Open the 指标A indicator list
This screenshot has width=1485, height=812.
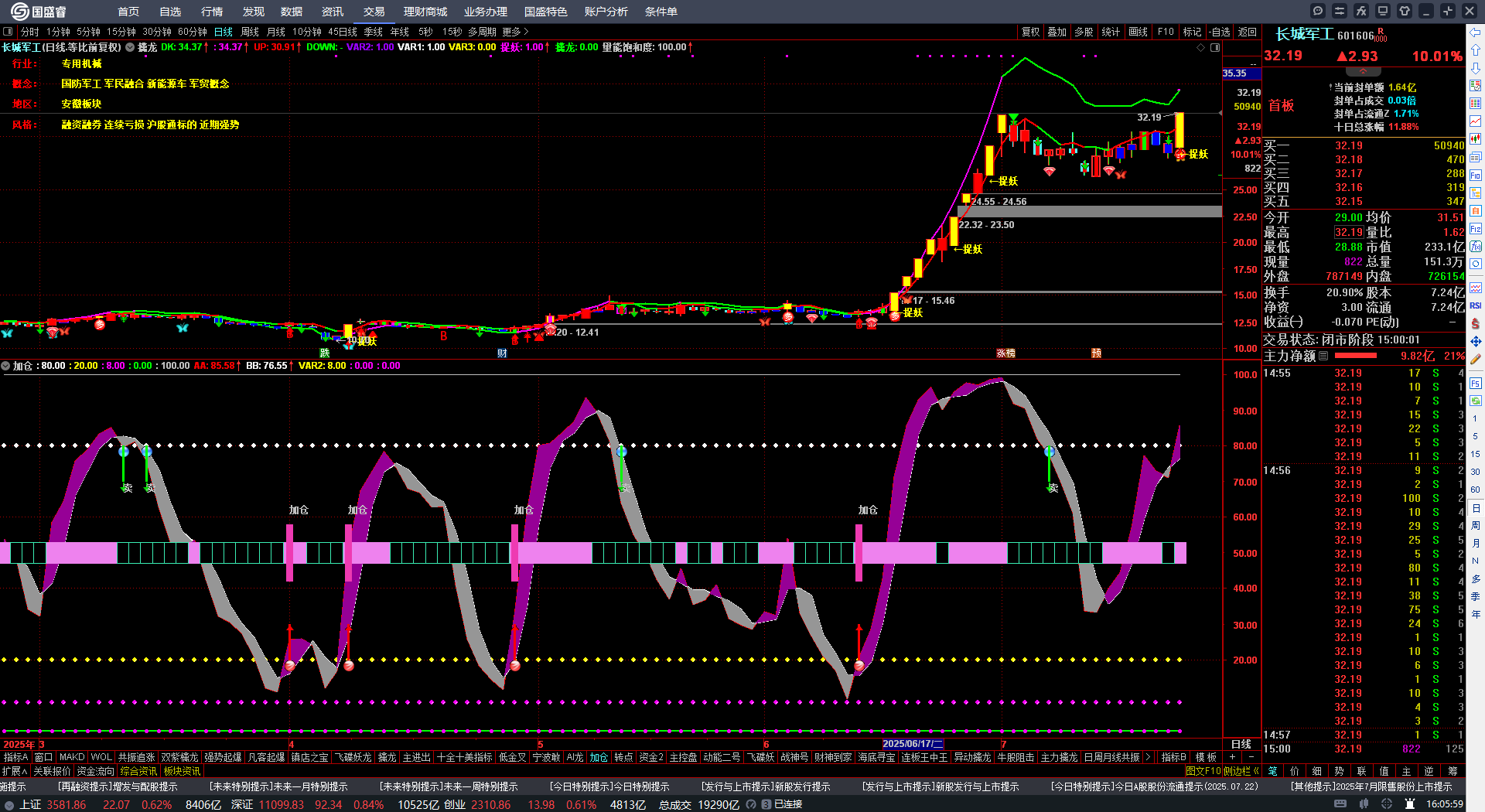15,757
